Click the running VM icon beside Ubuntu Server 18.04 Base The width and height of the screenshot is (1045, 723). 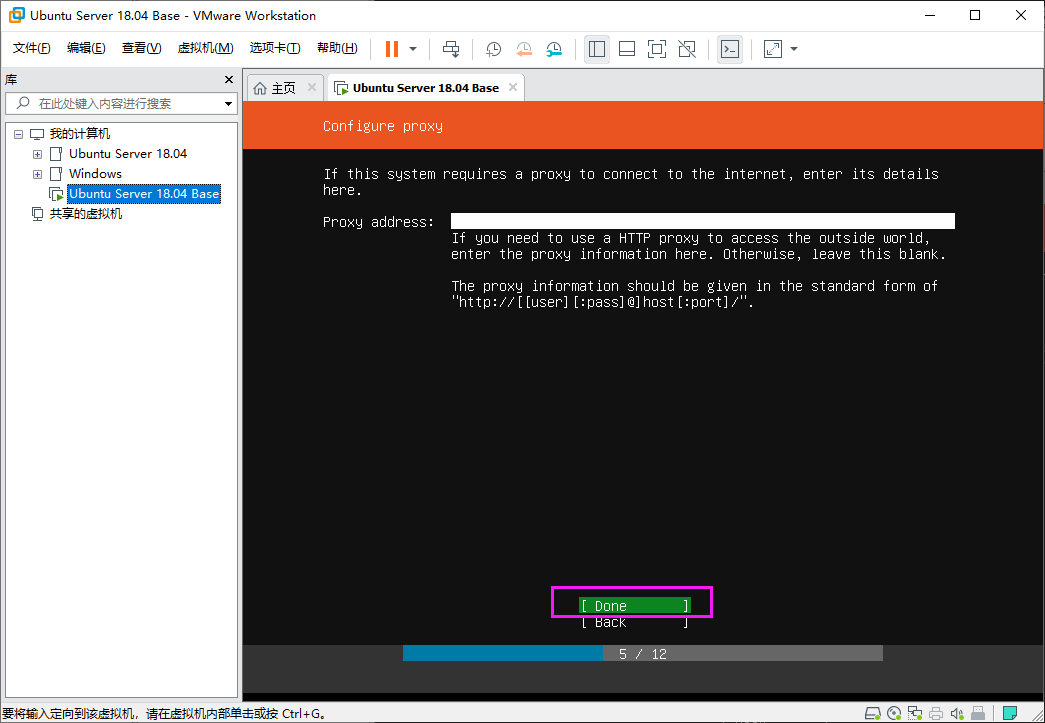57,194
